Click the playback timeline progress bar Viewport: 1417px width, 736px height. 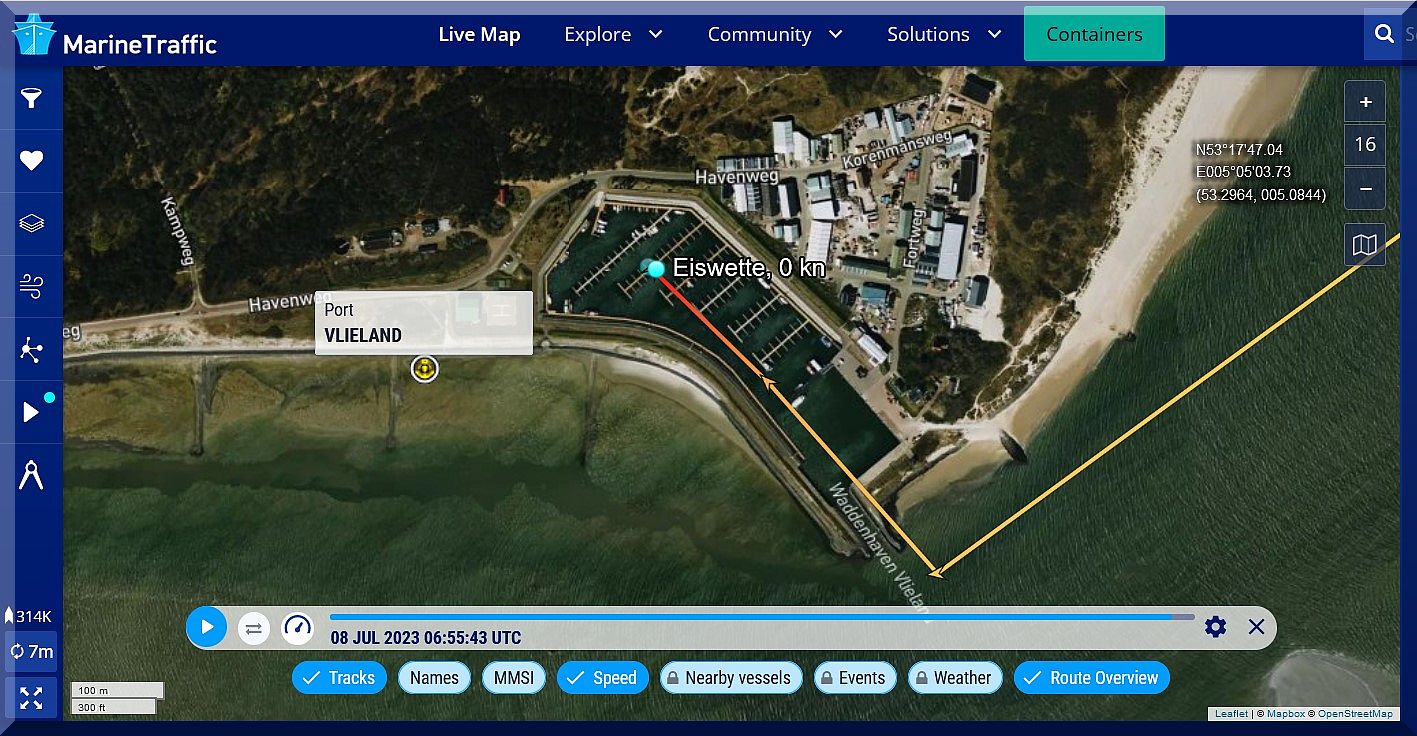[760, 617]
